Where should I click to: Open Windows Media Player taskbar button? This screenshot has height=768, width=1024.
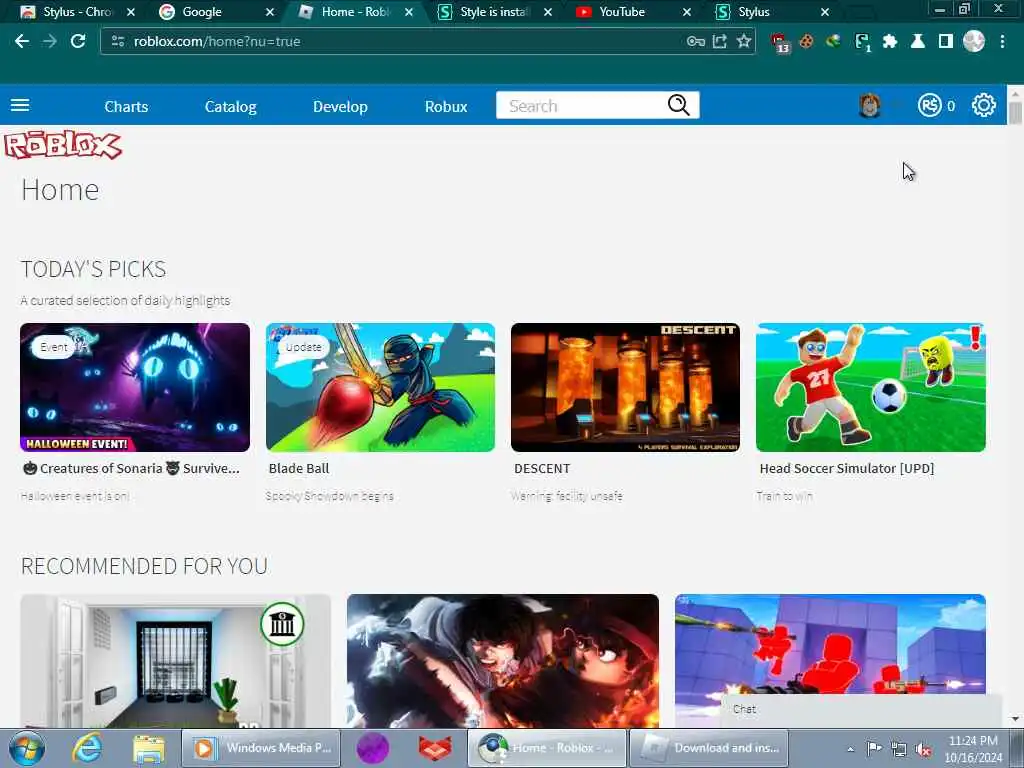(261, 748)
